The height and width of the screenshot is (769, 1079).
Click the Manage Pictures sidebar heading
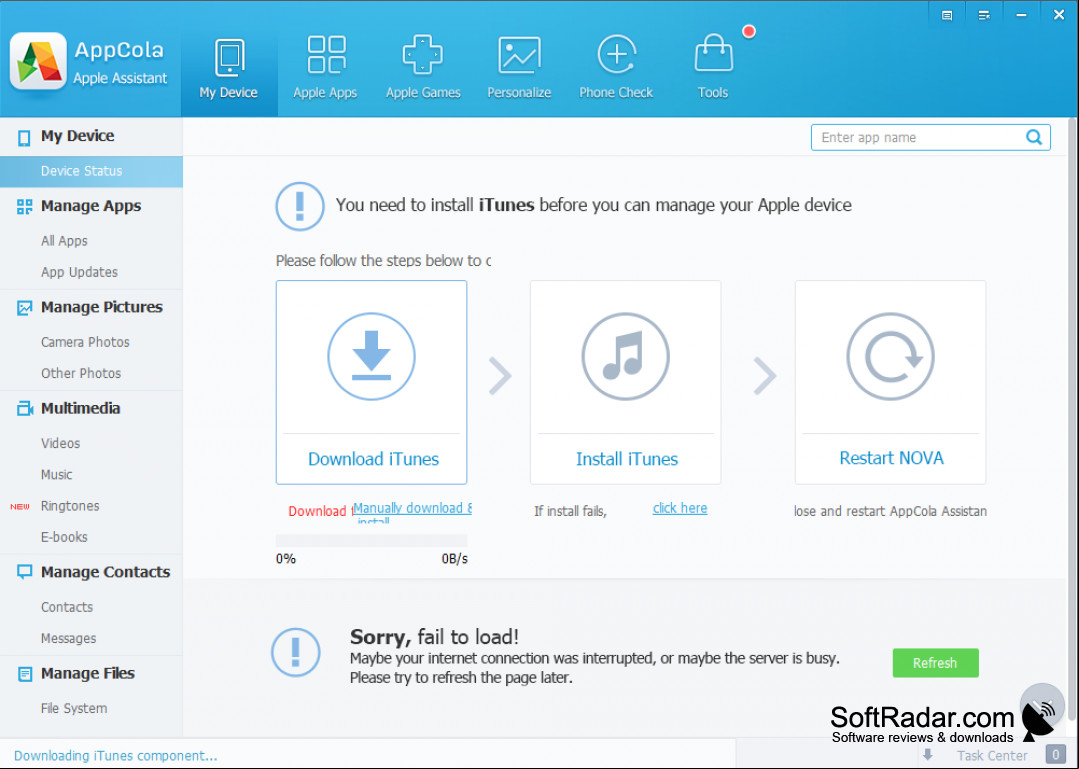pyautogui.click(x=102, y=307)
